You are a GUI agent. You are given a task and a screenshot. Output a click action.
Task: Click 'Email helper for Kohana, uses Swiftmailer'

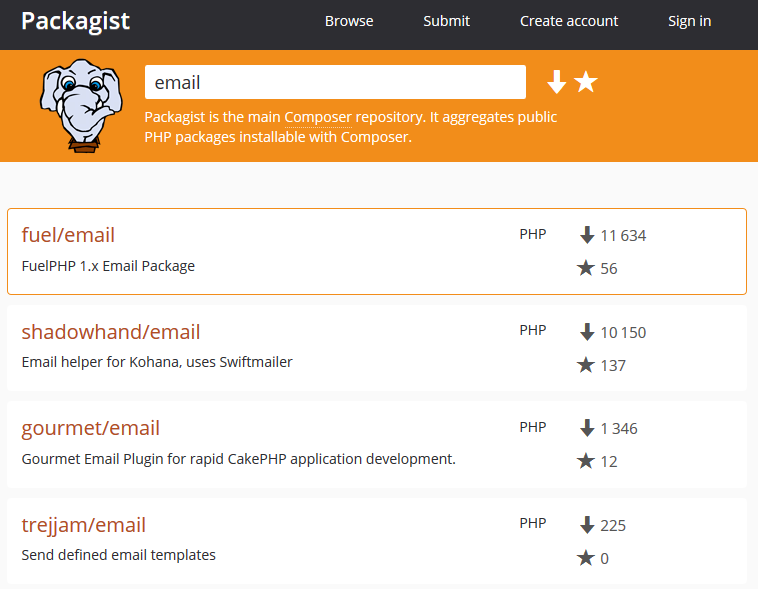[x=157, y=362]
